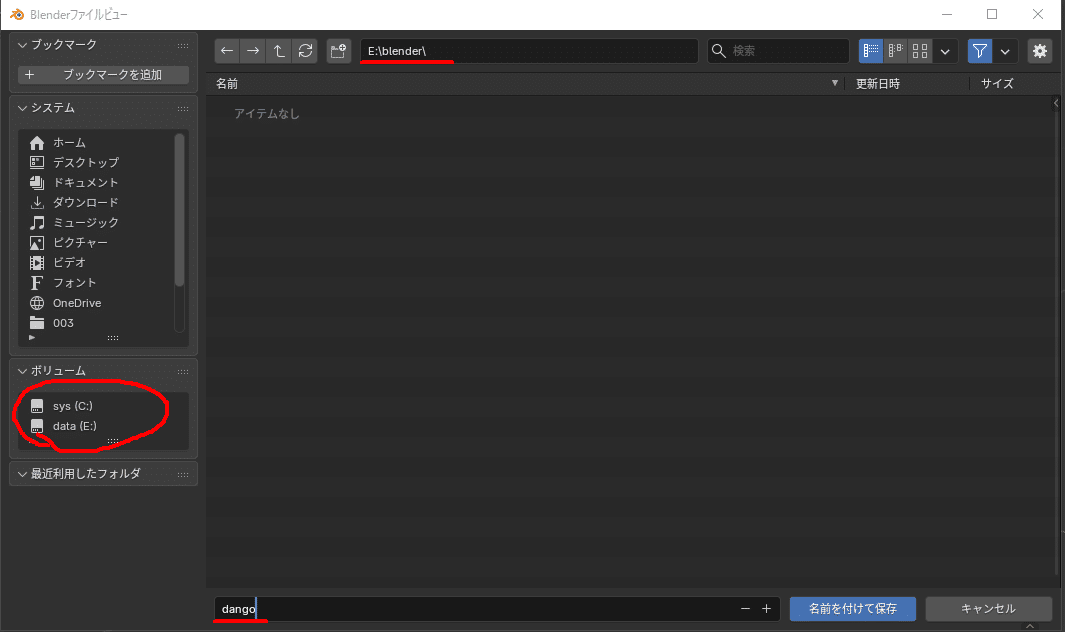
Task: Click the E:\blender\ path field
Action: point(529,51)
